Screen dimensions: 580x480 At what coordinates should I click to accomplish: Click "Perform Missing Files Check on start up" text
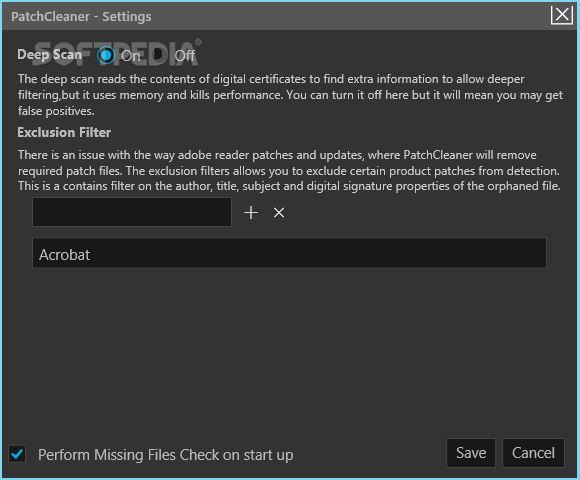point(165,455)
